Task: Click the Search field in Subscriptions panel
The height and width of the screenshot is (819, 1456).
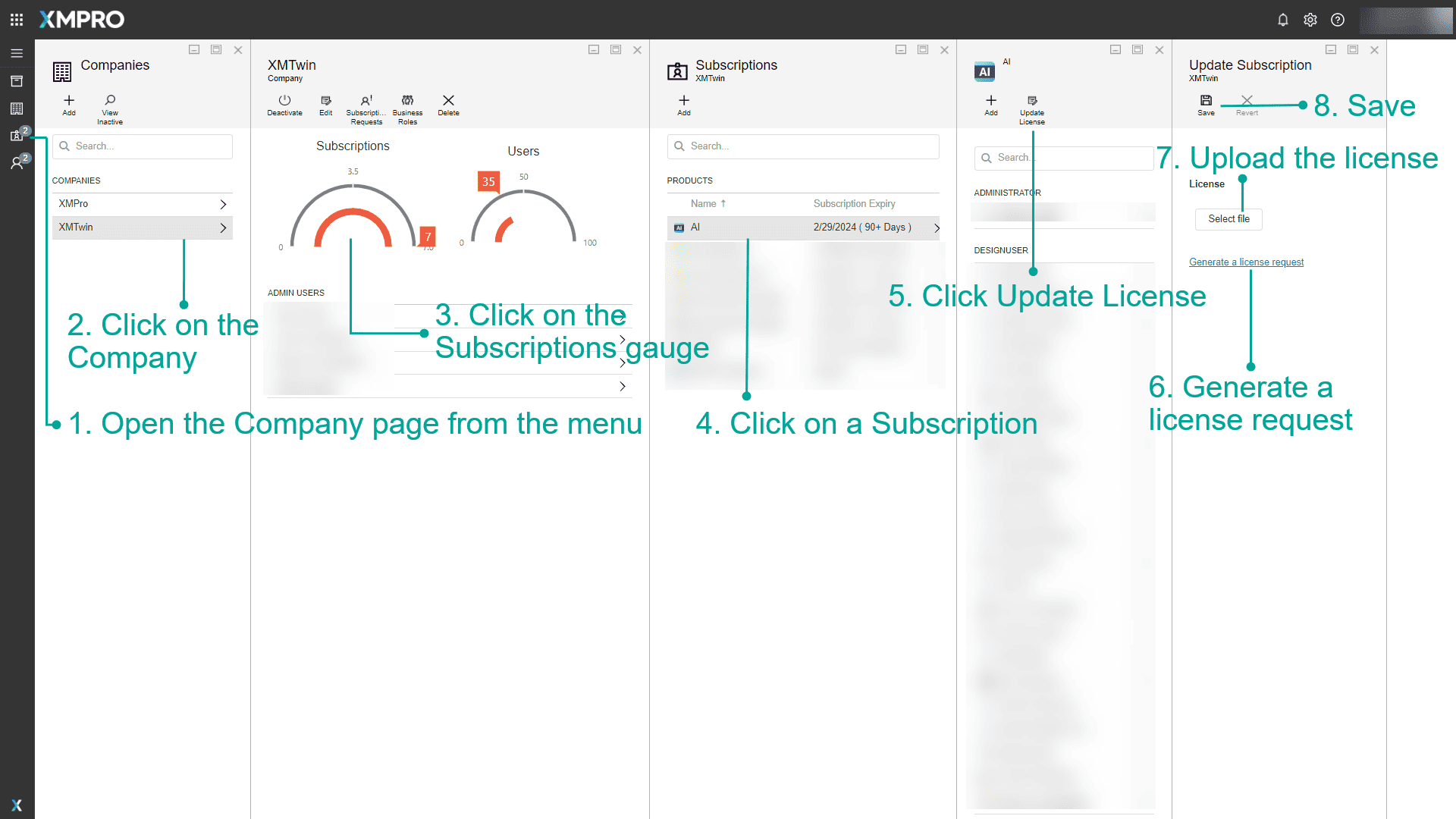Action: (802, 146)
